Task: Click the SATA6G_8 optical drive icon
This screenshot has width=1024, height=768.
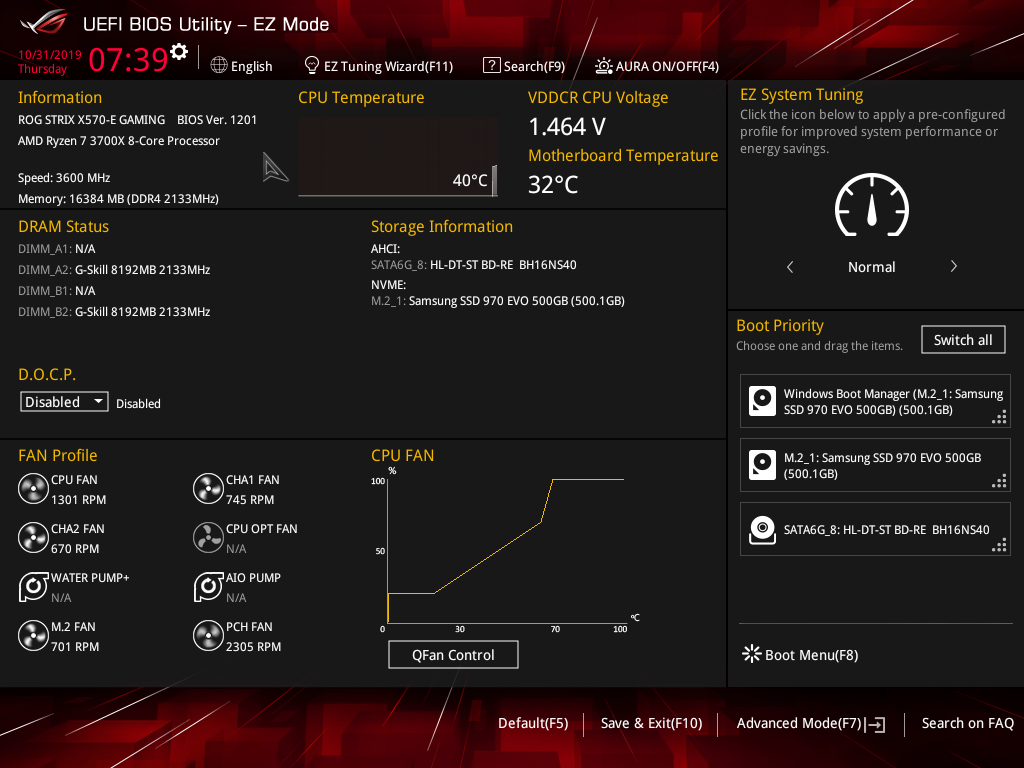Action: tap(762, 530)
